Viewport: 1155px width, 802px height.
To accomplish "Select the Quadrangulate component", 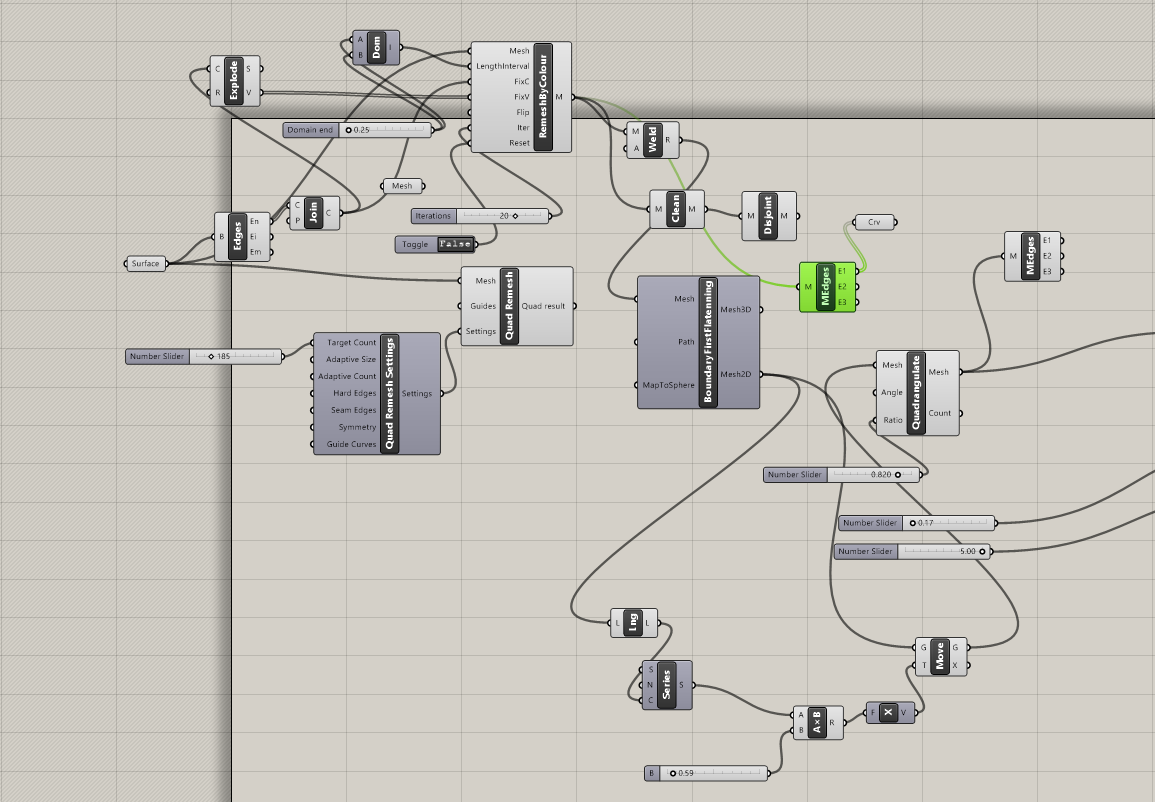I will tap(917, 393).
